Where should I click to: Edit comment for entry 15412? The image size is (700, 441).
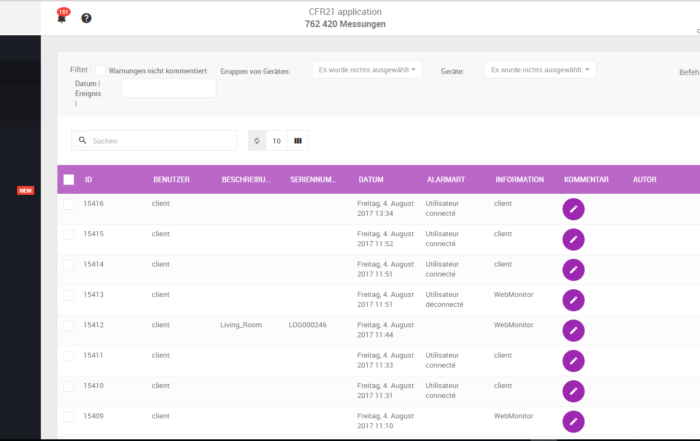(573, 331)
